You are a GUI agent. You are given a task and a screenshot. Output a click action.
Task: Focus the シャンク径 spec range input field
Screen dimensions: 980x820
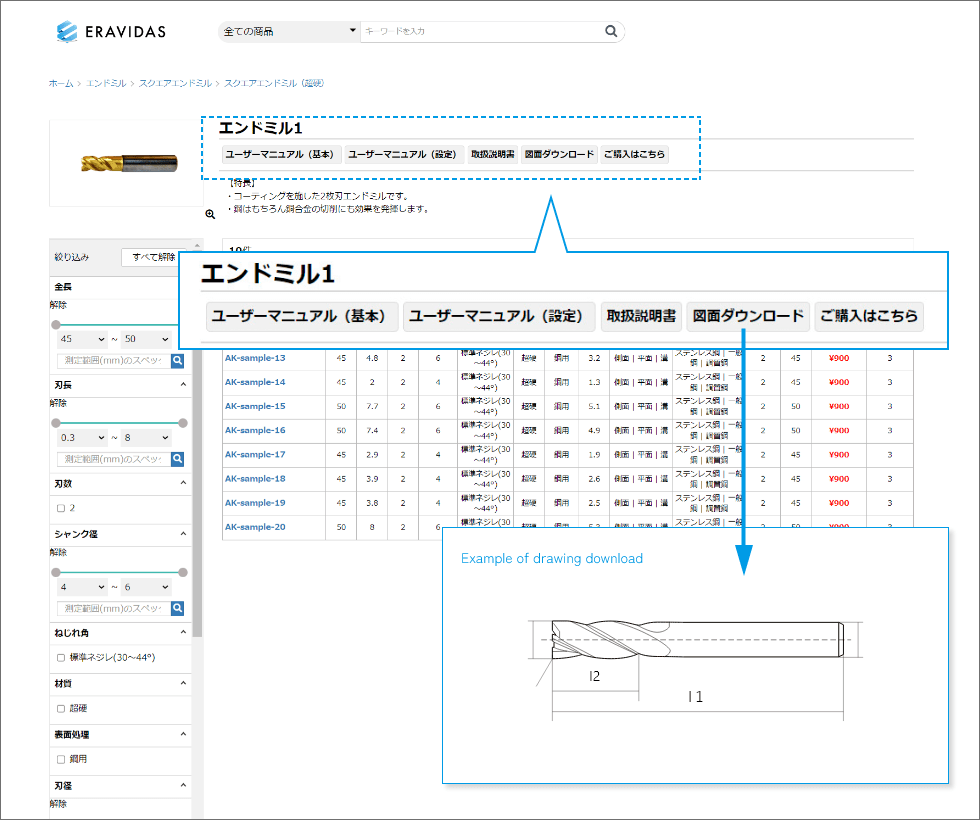click(114, 608)
